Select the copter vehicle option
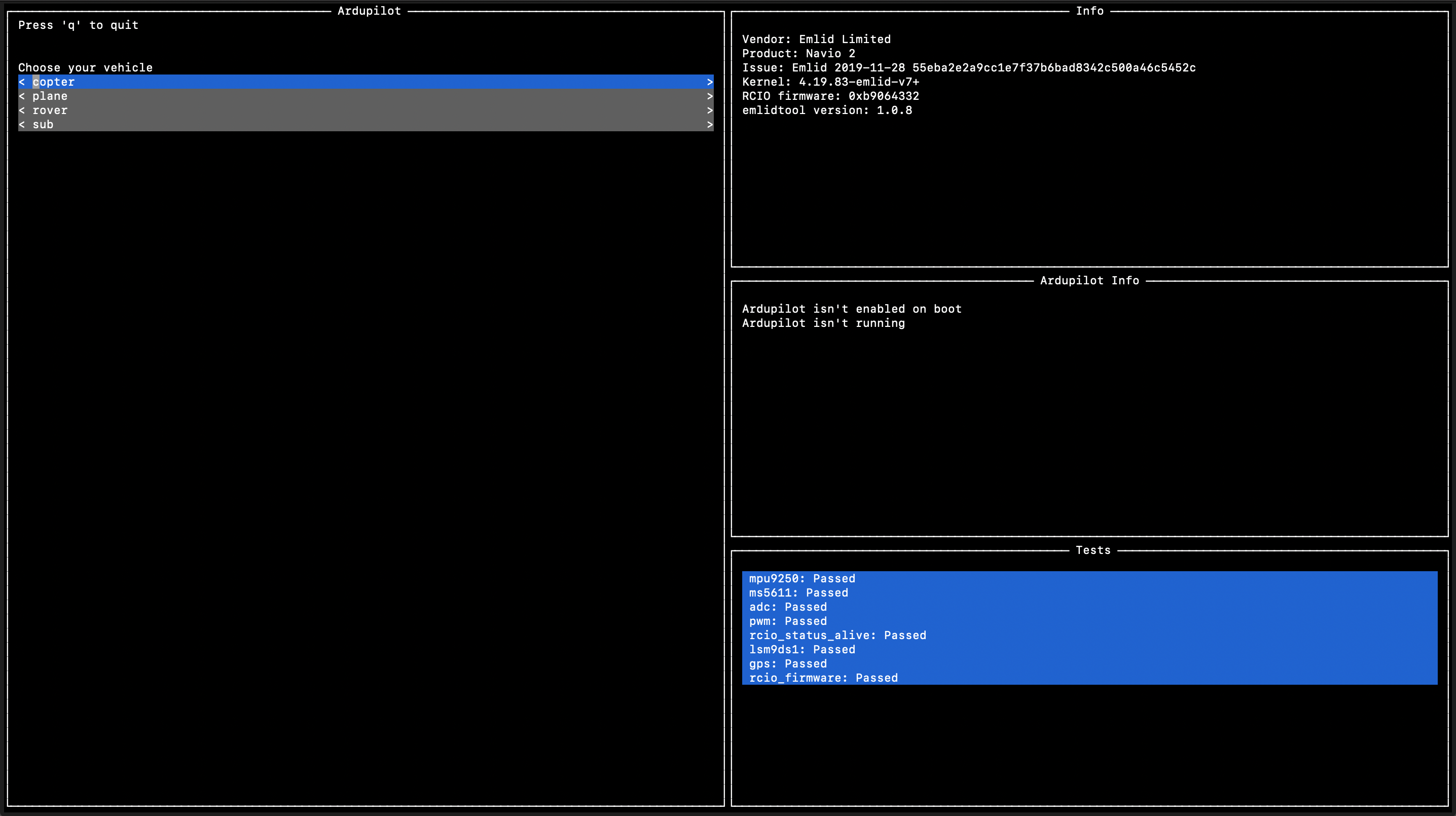Image resolution: width=1456 pixels, height=816 pixels. [366, 82]
